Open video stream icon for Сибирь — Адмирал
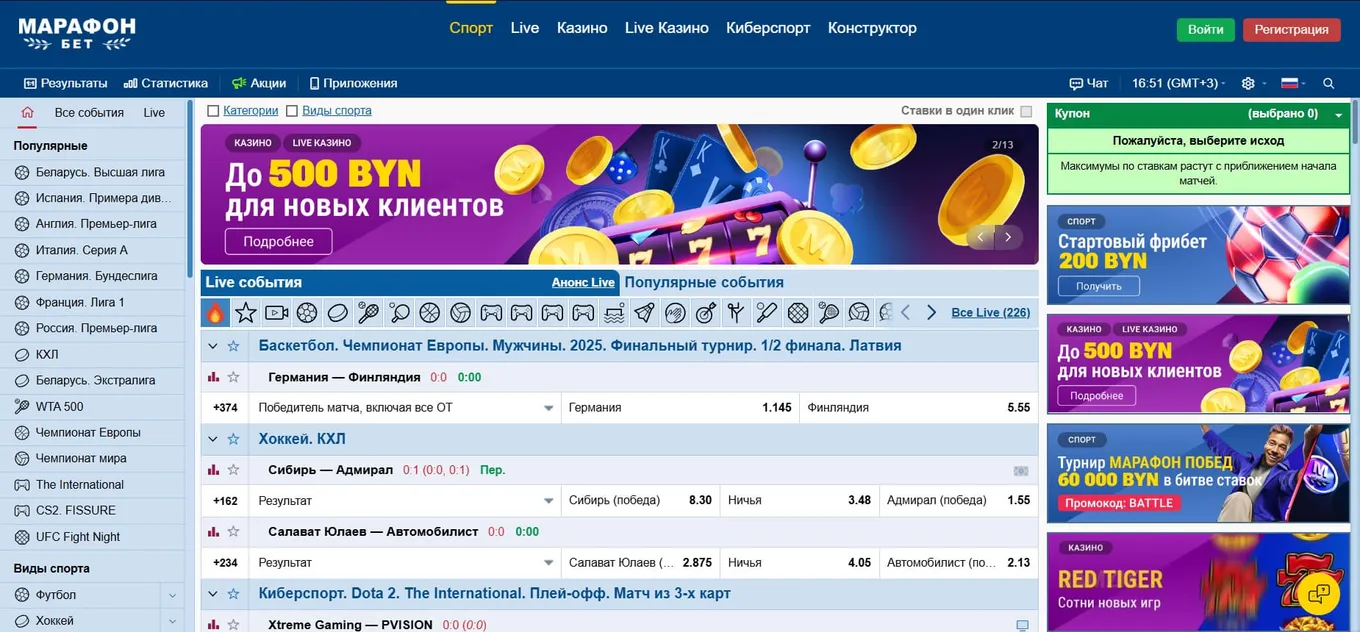1360x632 pixels. point(1021,470)
